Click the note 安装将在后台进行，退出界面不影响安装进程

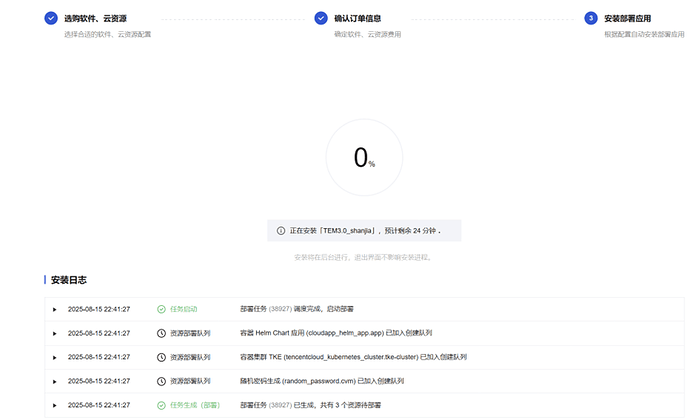363,257
